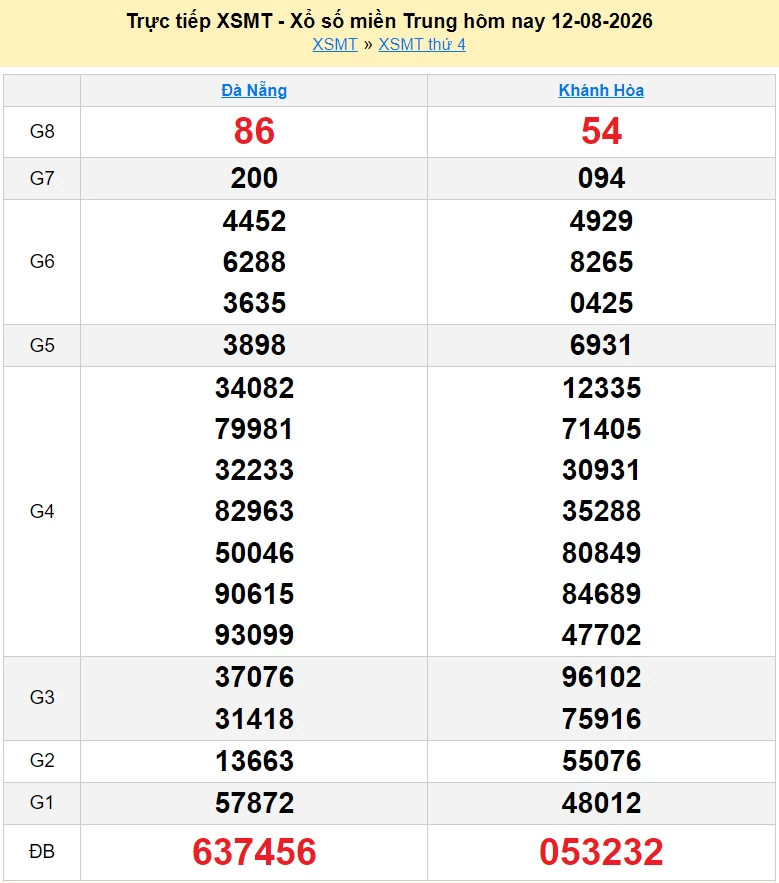779x883 pixels.
Task: Select G5 number 3898
Action: tap(254, 345)
